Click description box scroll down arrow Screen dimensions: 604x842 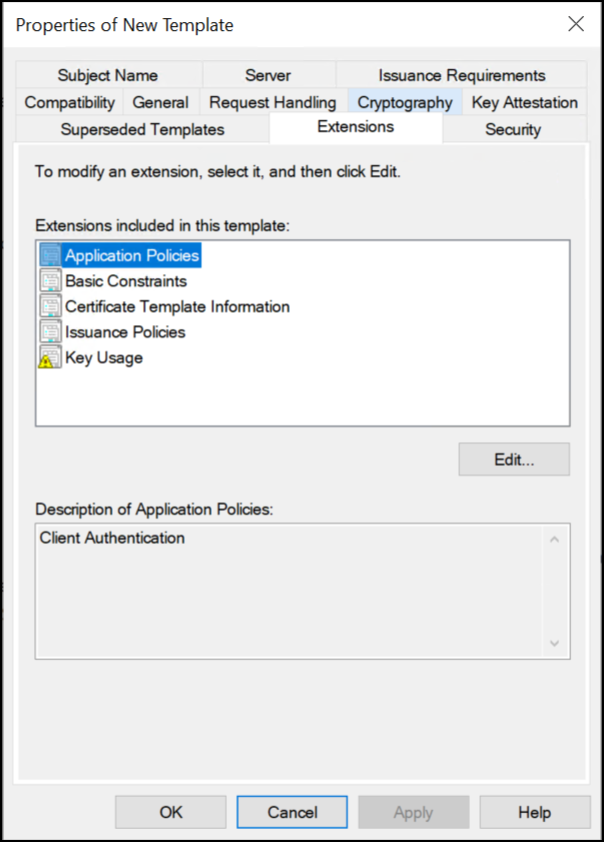coord(555,643)
